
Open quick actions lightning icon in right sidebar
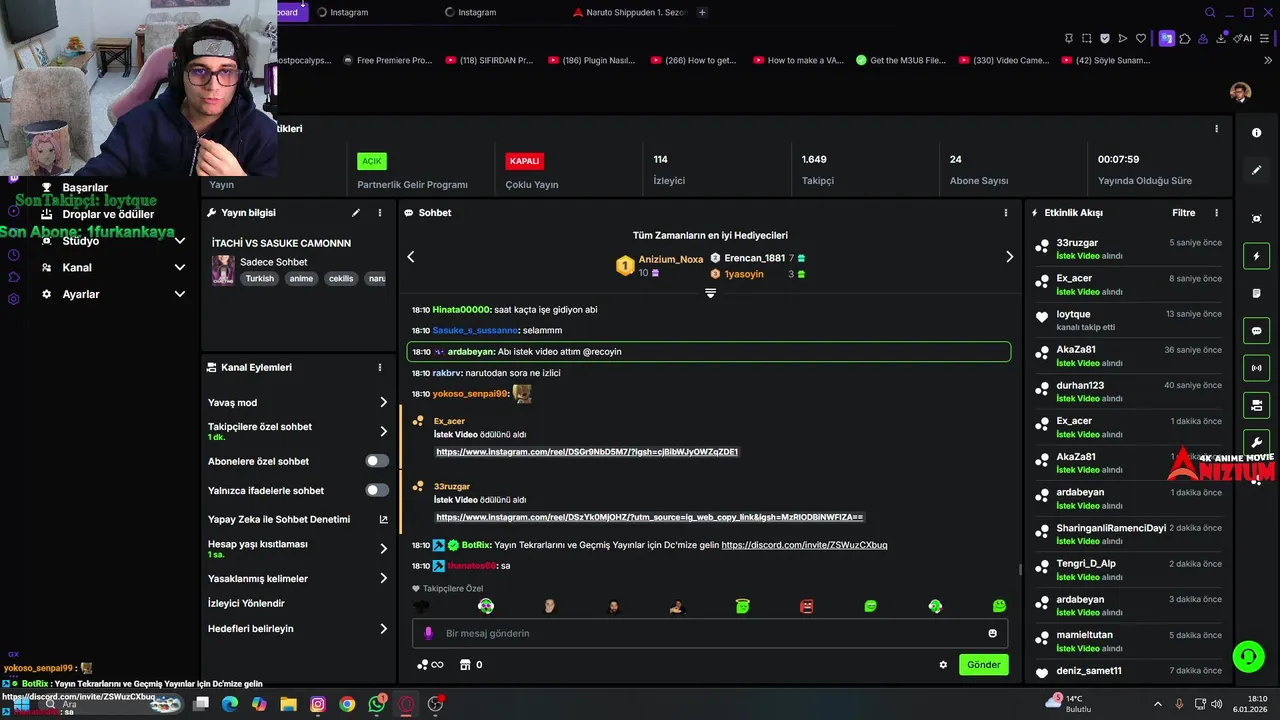pyautogui.click(x=1256, y=256)
